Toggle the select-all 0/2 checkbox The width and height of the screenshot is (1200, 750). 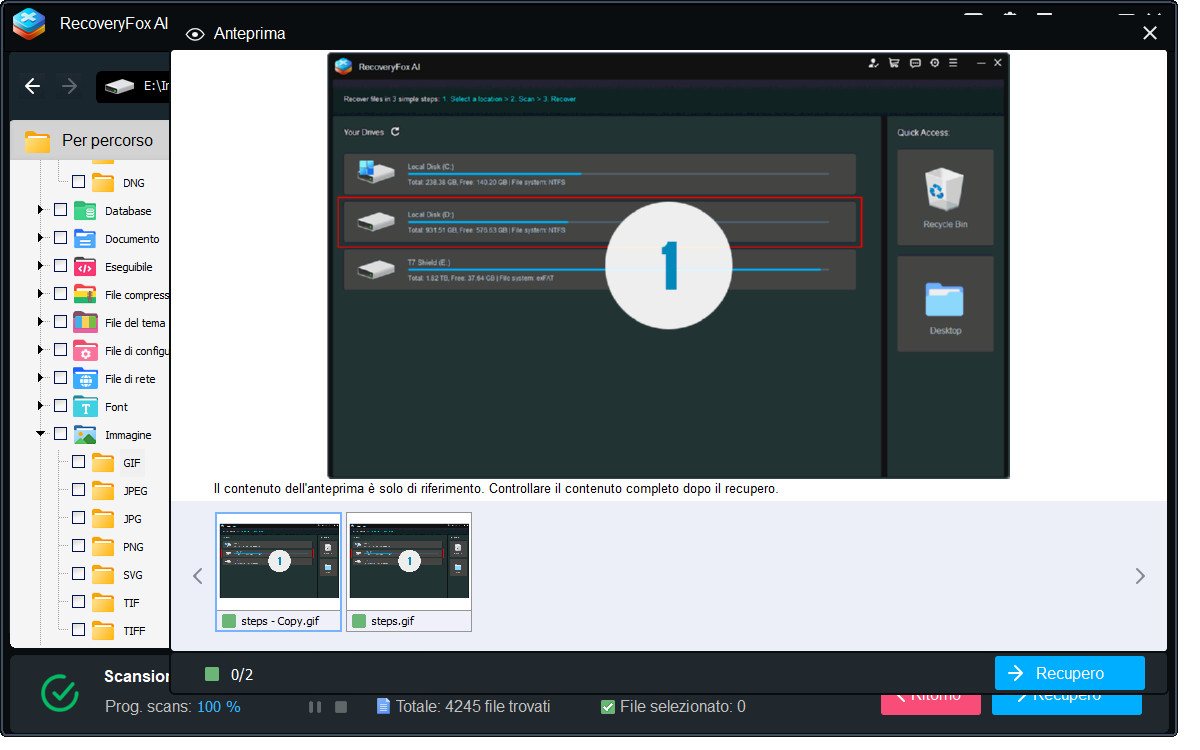point(211,674)
